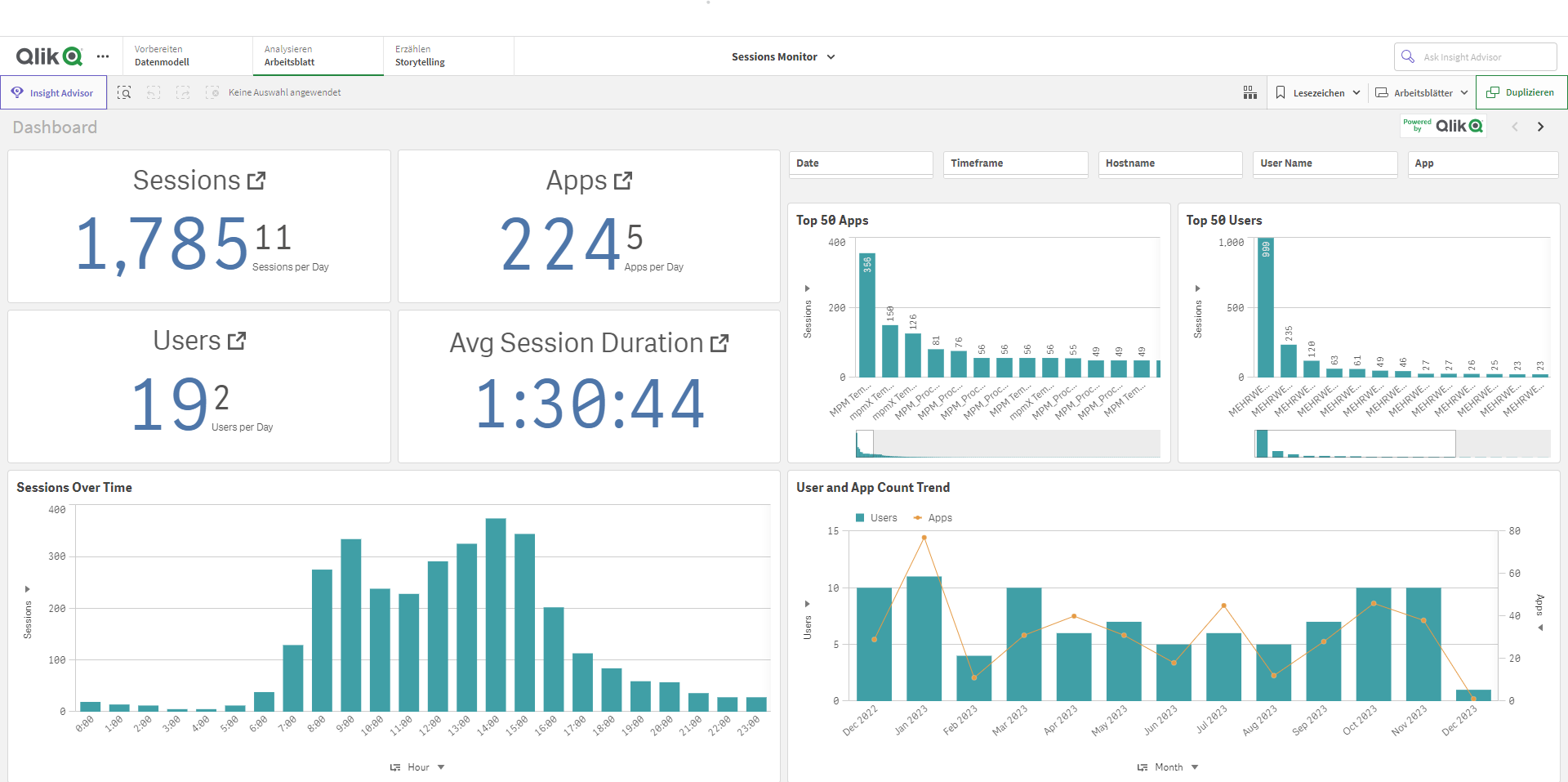Select the 235 bar in Top 50 Users
The width and height of the screenshot is (1568, 782).
click(x=1289, y=361)
